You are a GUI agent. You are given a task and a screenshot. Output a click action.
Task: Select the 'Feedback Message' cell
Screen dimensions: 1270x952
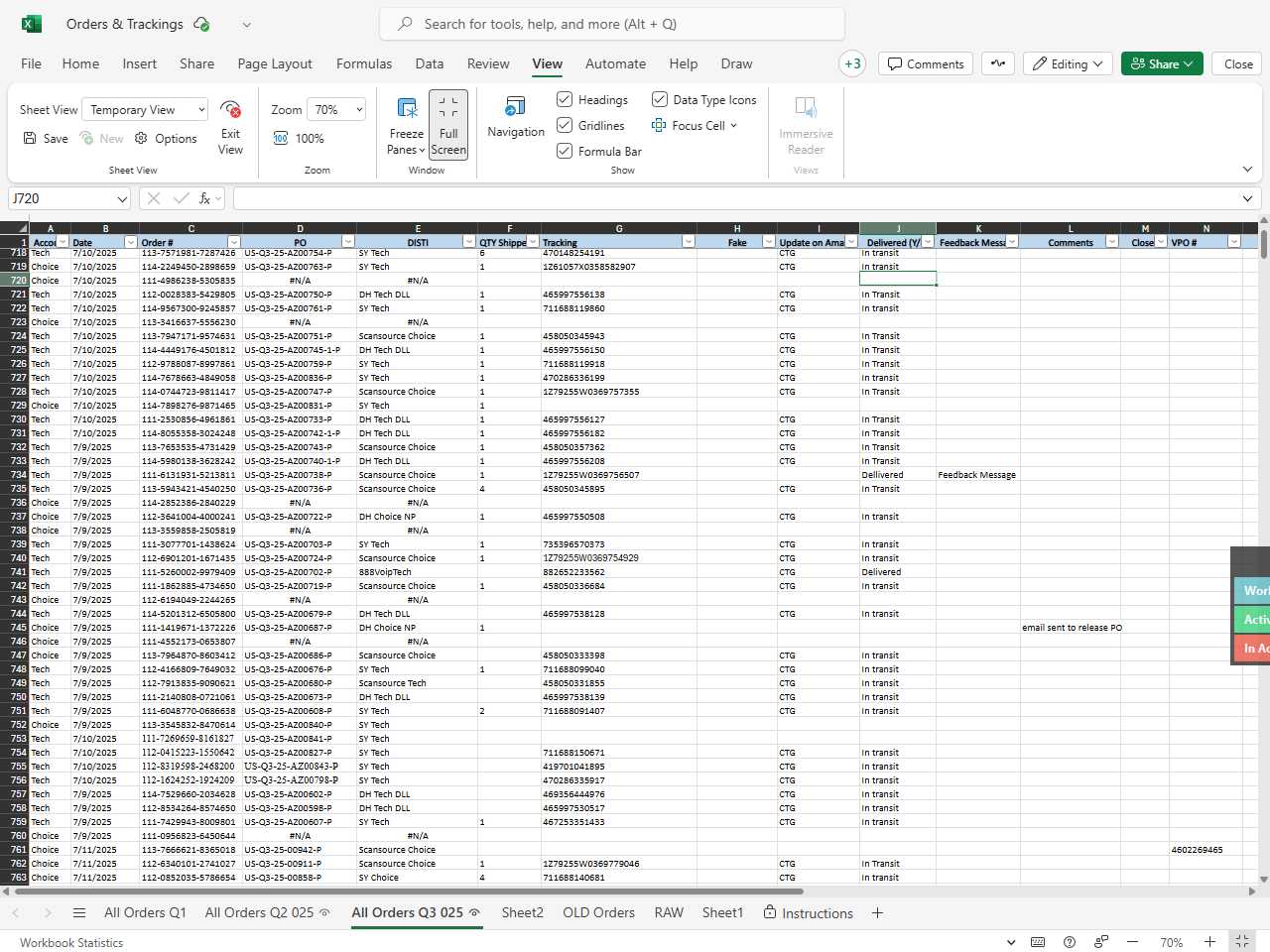[977, 475]
